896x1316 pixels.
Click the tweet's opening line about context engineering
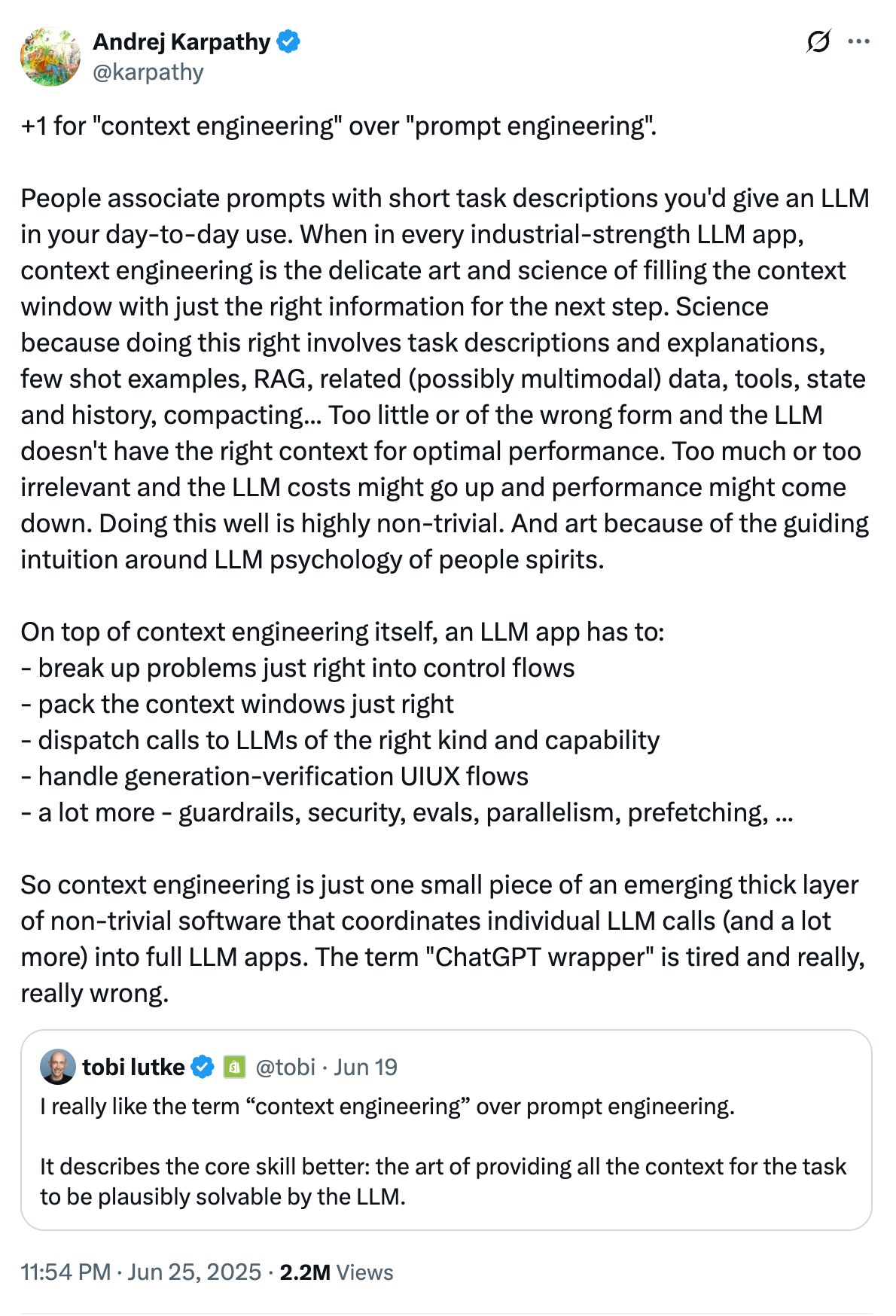339,126
